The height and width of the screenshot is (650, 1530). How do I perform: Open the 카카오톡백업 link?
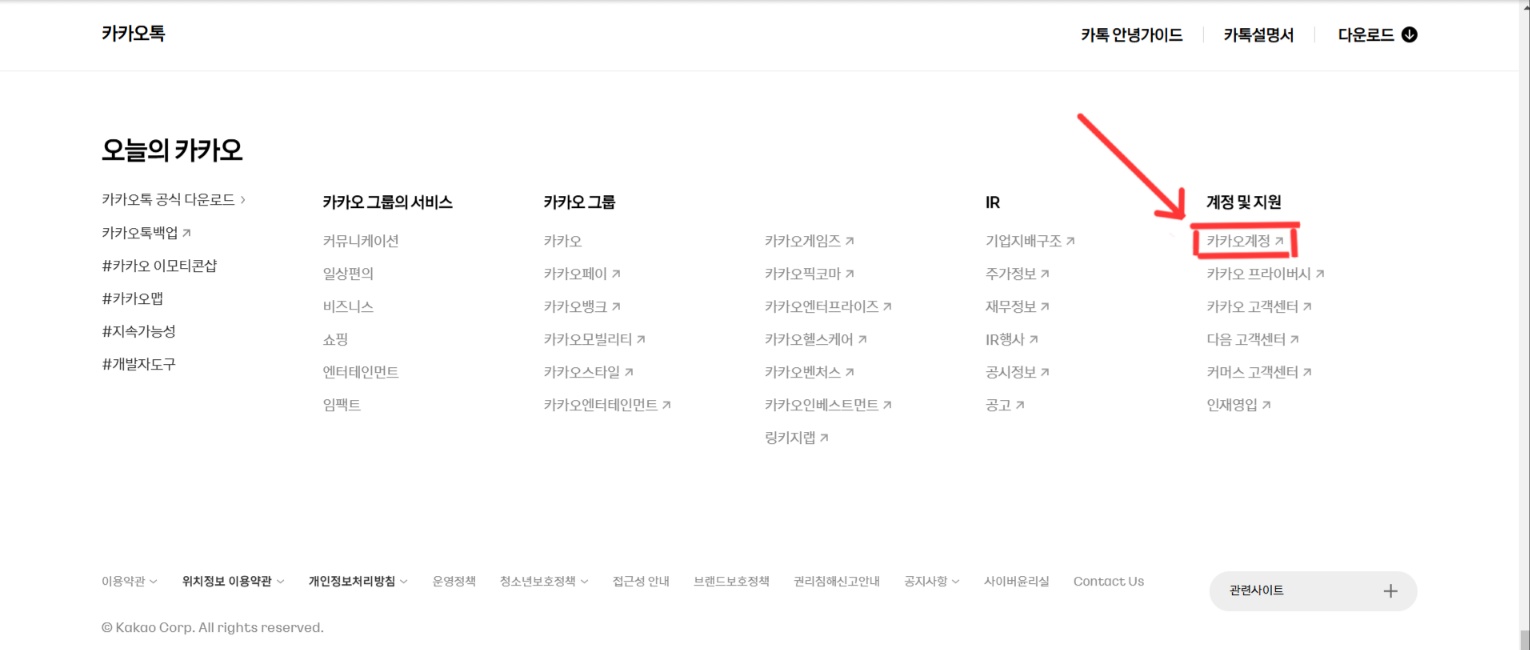coord(146,233)
